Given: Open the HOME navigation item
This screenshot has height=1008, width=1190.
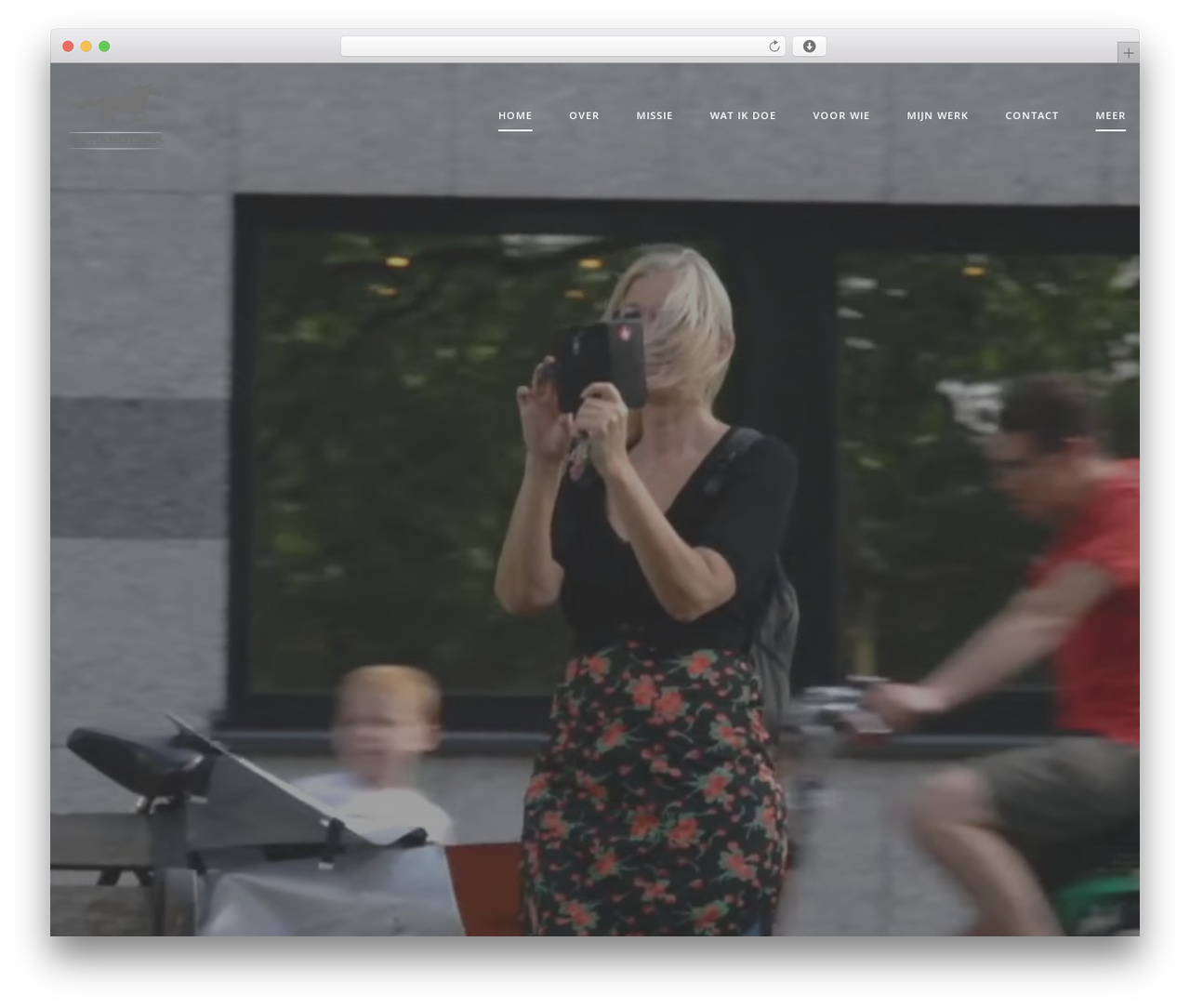Looking at the screenshot, I should [515, 115].
